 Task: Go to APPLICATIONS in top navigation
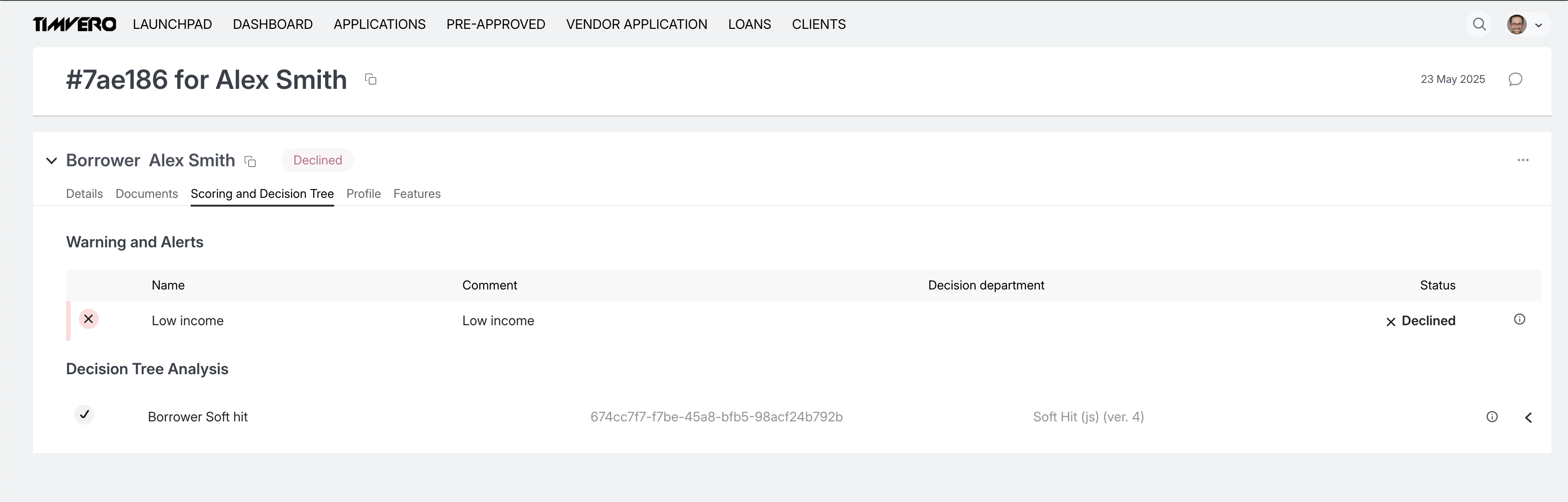point(379,24)
